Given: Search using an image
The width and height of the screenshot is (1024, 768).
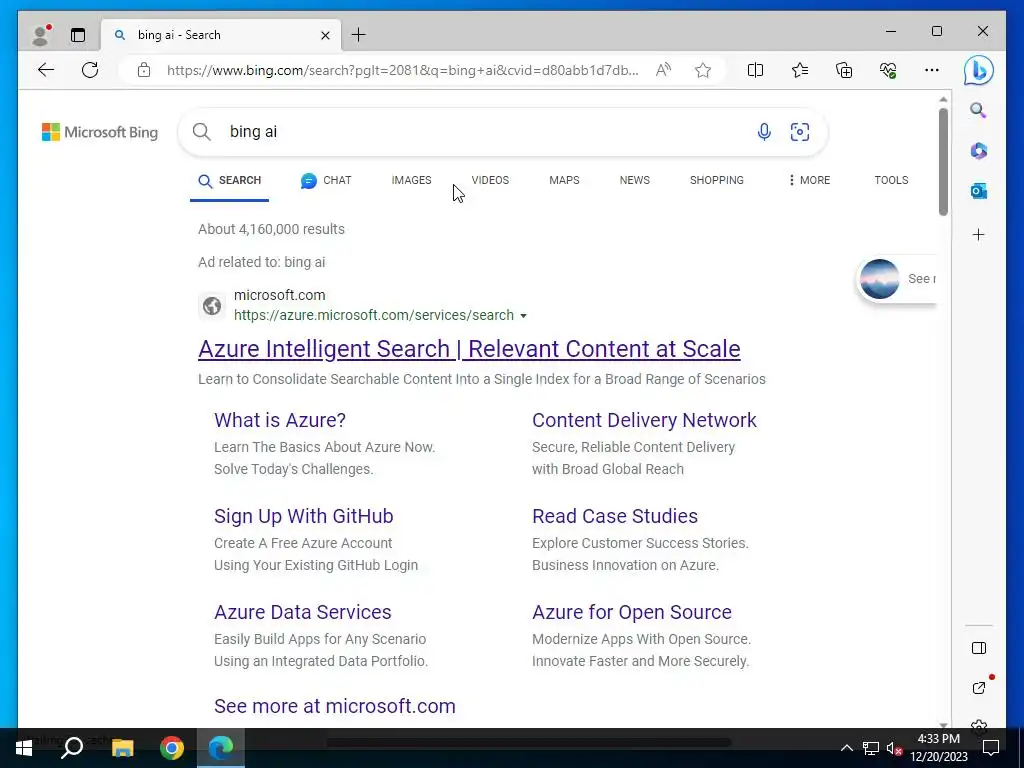Looking at the screenshot, I should coord(800,132).
